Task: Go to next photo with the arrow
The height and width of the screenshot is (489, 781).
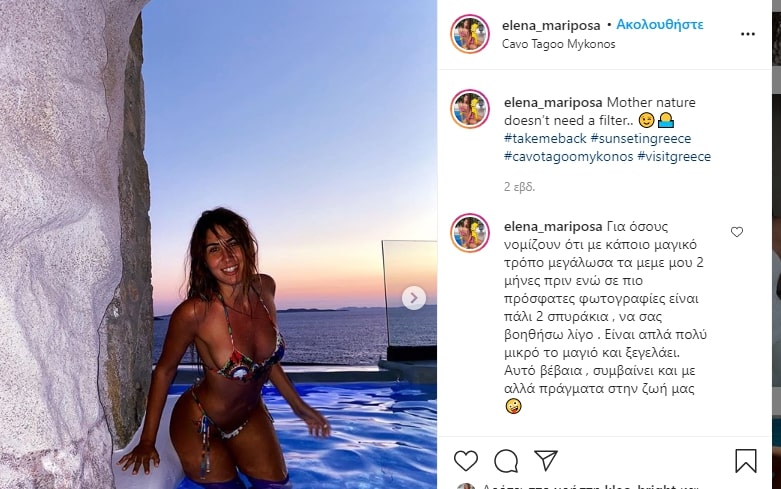Action: (x=414, y=298)
